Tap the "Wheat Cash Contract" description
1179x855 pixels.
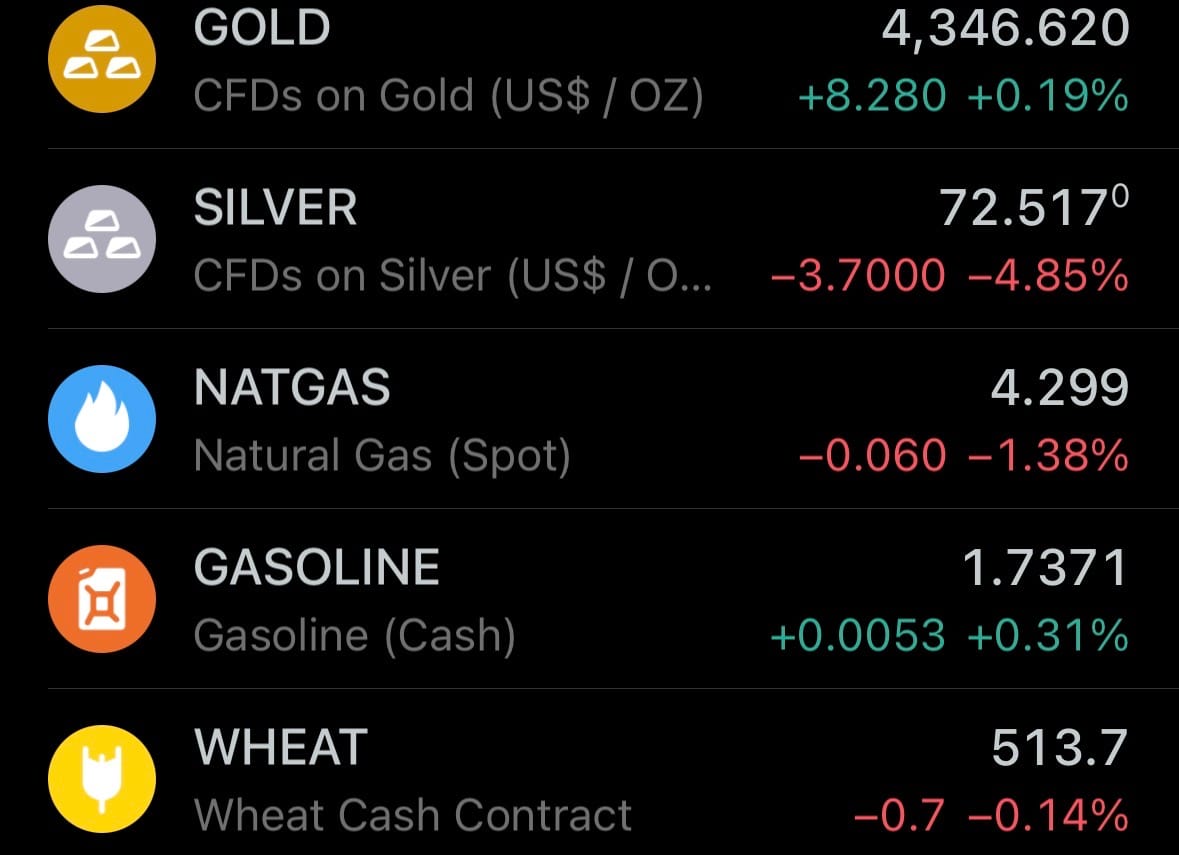click(x=413, y=815)
